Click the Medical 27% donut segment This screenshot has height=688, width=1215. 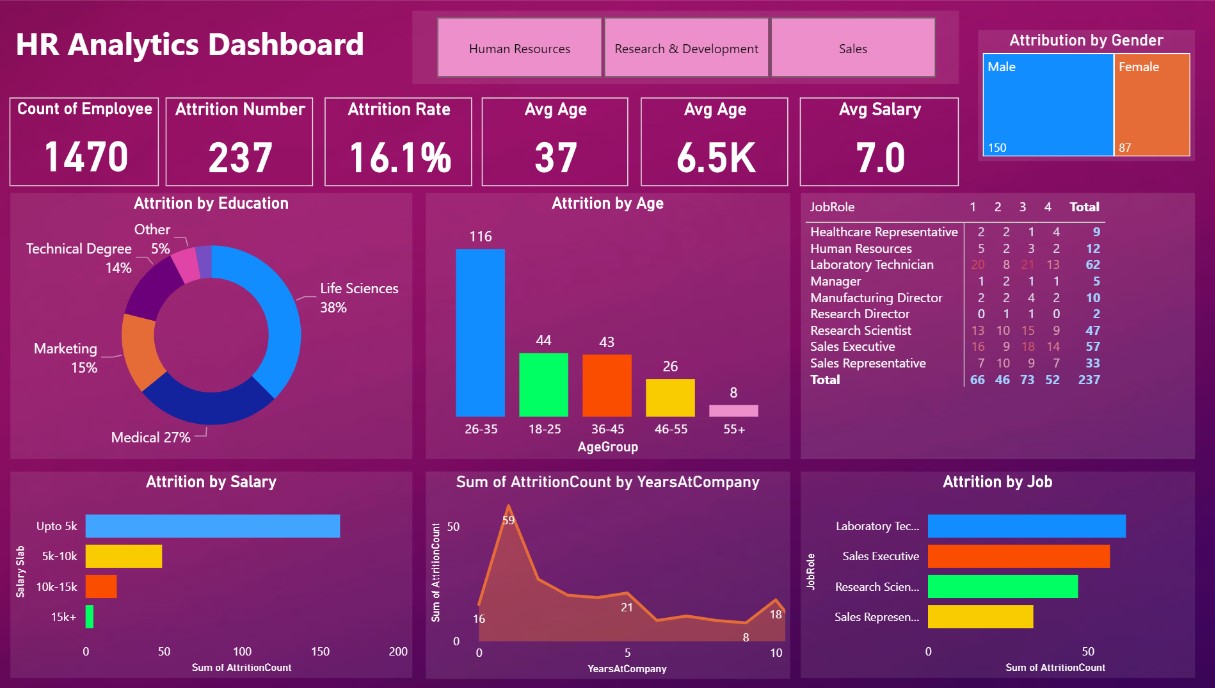coord(203,410)
